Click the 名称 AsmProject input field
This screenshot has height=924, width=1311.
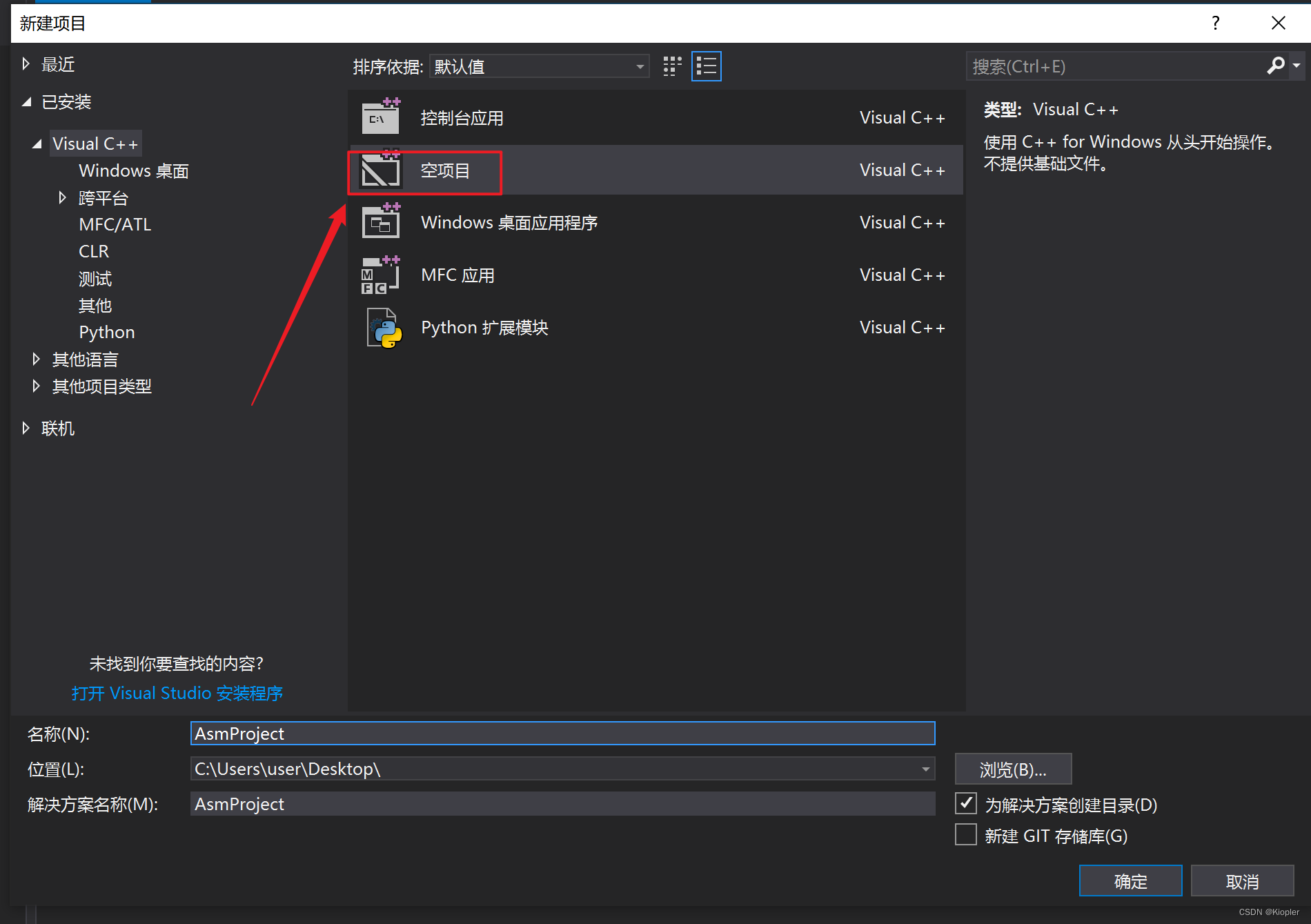pyautogui.click(x=562, y=733)
